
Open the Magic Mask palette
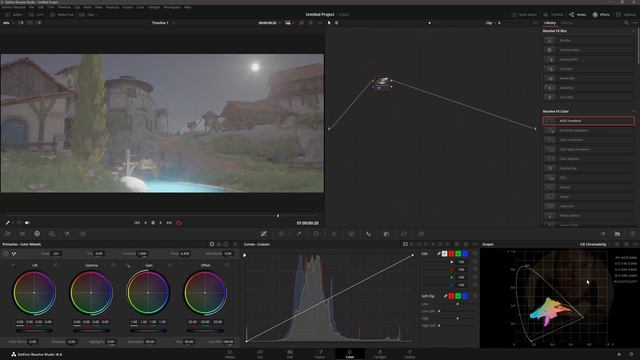coord(351,234)
